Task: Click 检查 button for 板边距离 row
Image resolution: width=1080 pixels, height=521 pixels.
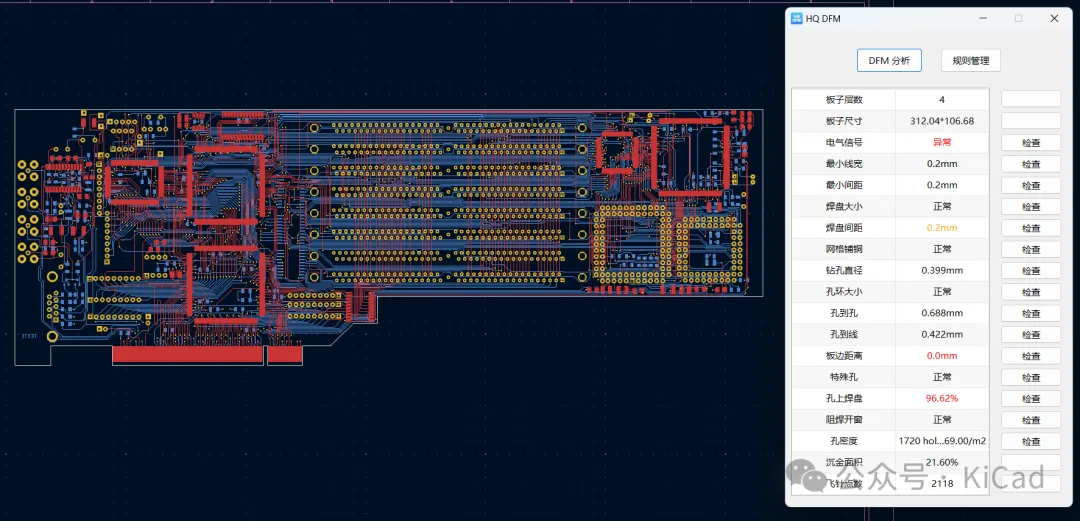Action: [1030, 356]
